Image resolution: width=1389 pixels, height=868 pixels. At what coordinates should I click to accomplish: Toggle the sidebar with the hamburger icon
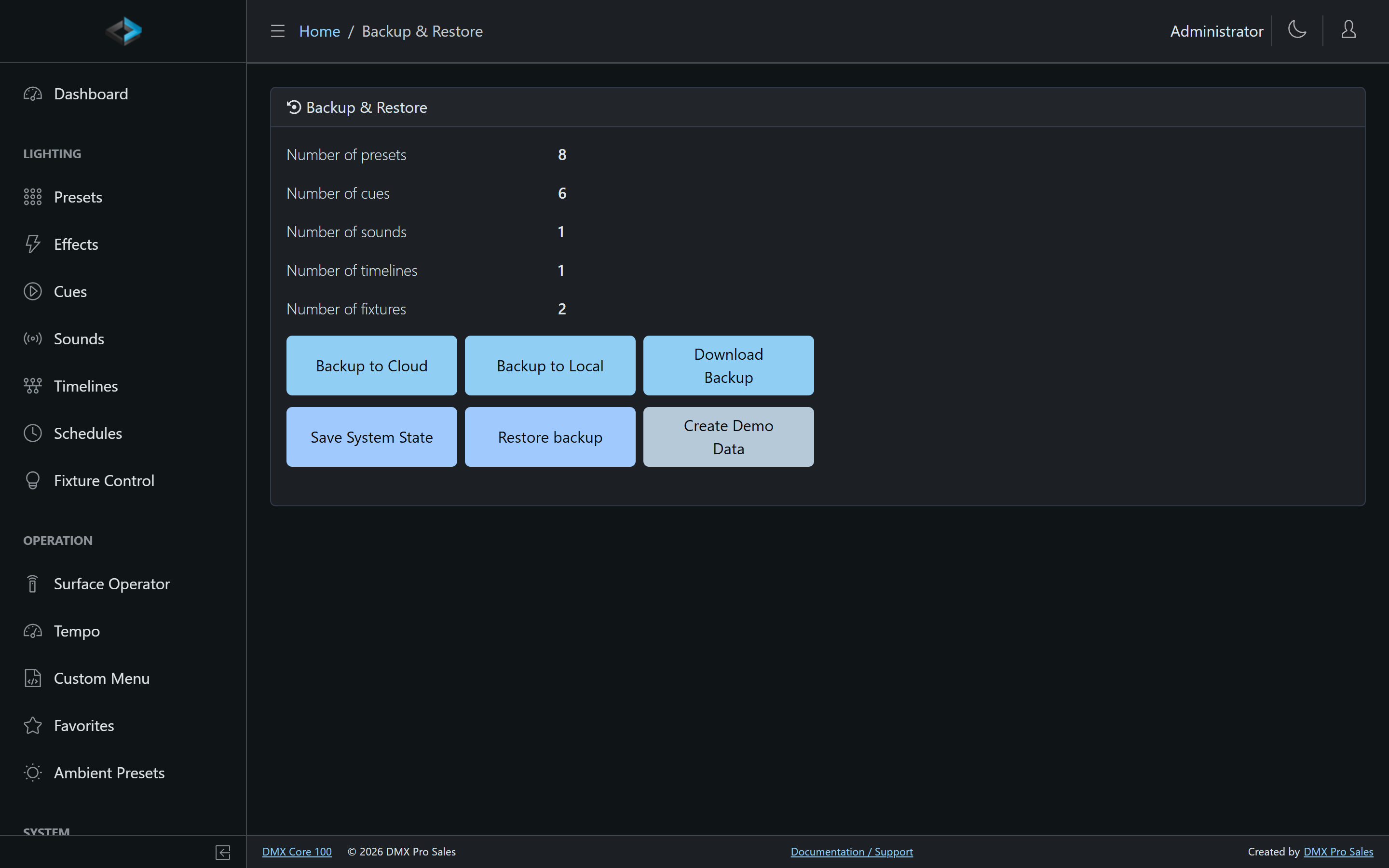point(278,31)
